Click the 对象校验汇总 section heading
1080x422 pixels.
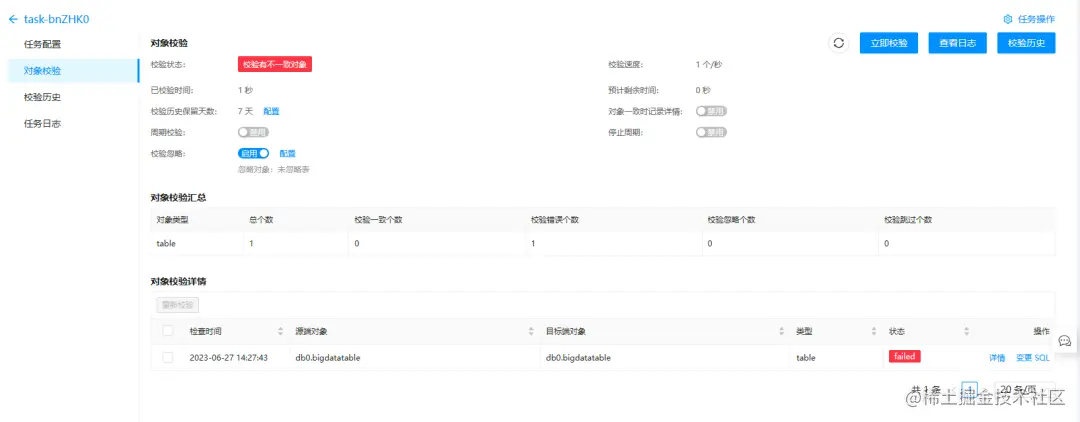click(x=178, y=197)
